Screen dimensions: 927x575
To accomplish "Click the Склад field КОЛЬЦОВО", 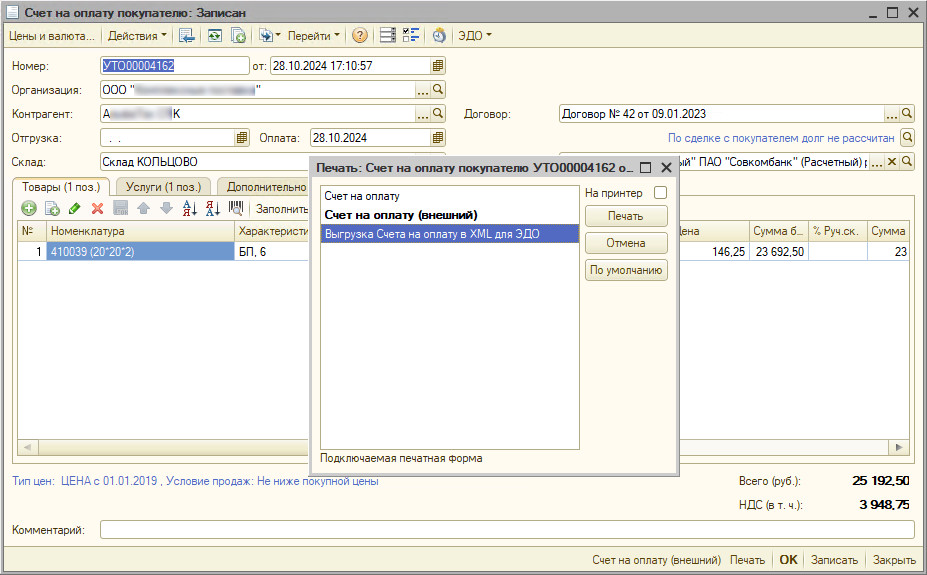I will (204, 161).
